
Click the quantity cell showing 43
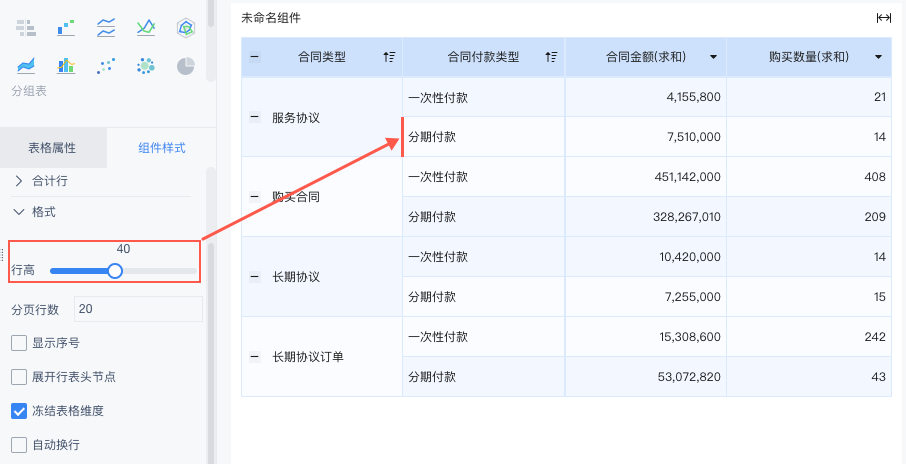tap(809, 377)
